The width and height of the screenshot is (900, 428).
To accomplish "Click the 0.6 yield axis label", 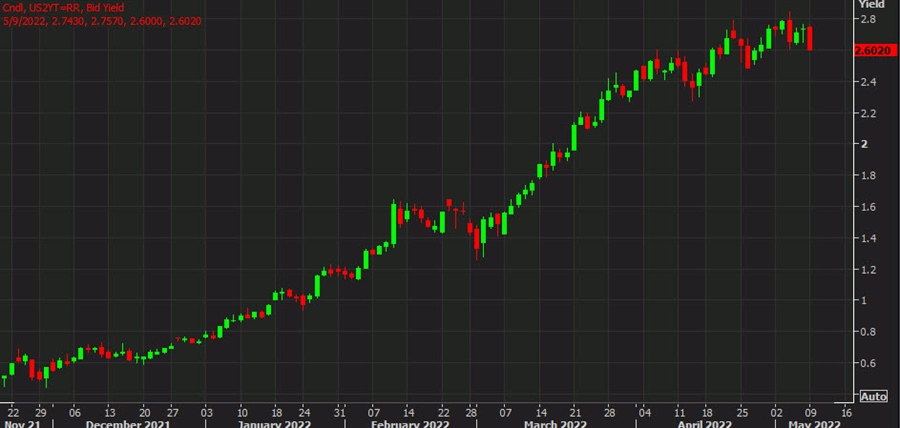I will 867,364.
